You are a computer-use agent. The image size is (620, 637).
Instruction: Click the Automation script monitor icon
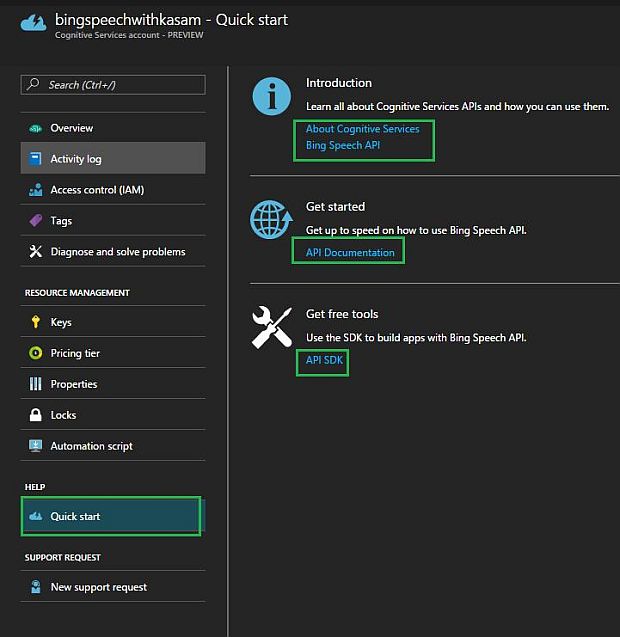click(x=35, y=446)
